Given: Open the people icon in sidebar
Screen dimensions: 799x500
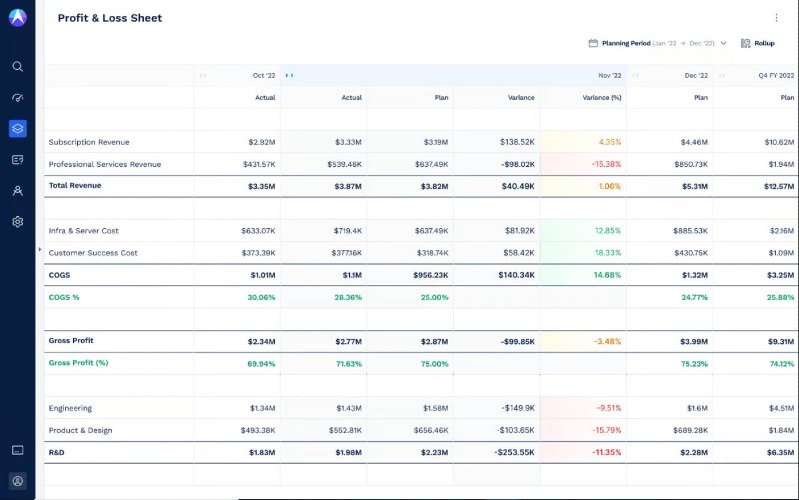Looking at the screenshot, I should point(17,191).
